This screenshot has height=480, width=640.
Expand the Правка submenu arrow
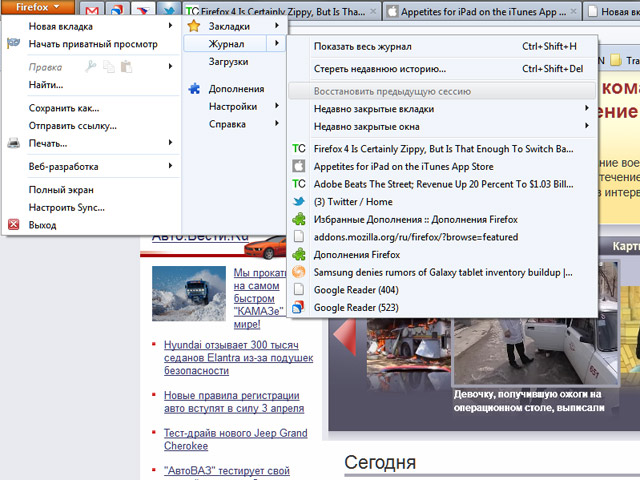170,66
